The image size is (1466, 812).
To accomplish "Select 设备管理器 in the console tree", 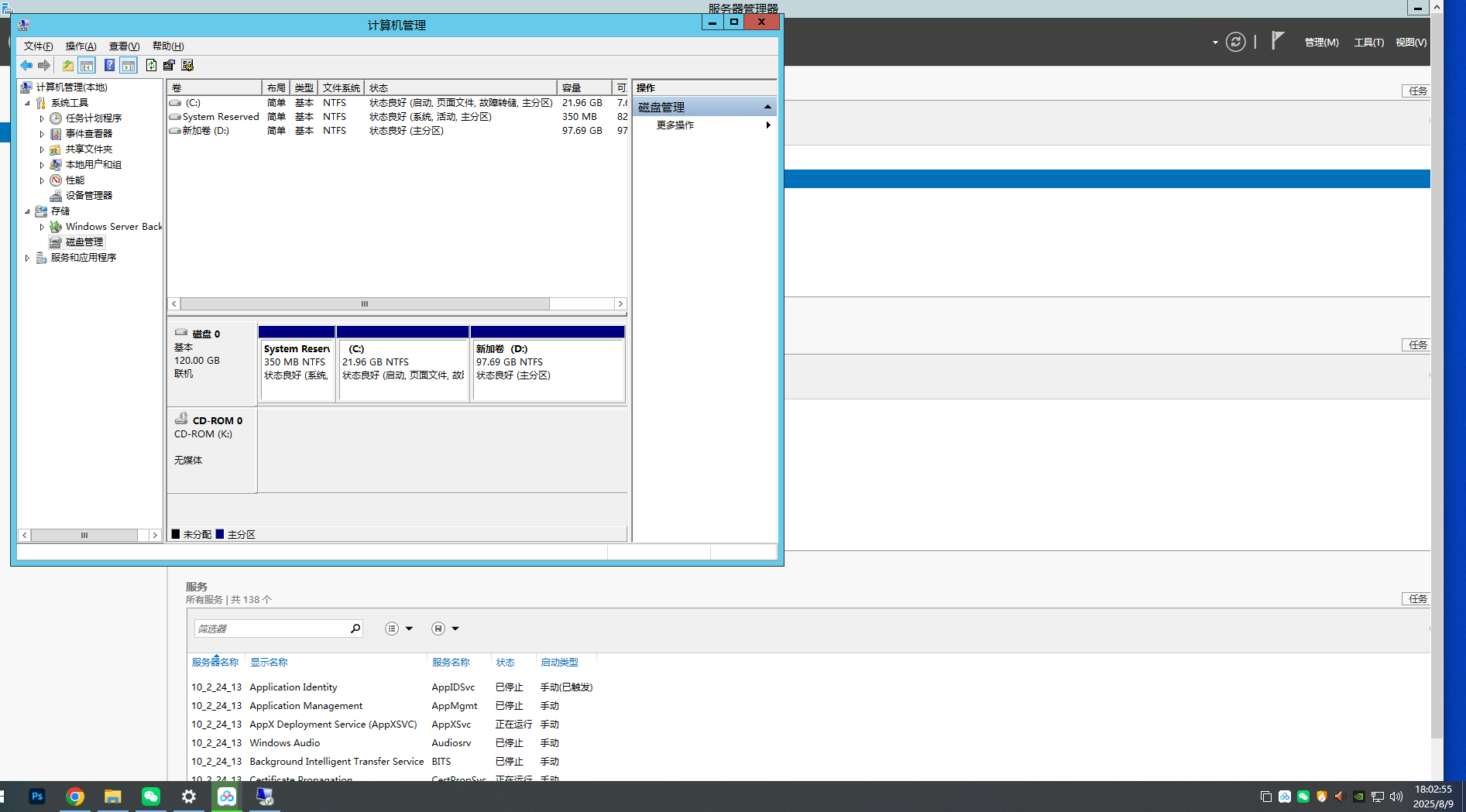I will pyautogui.click(x=88, y=196).
